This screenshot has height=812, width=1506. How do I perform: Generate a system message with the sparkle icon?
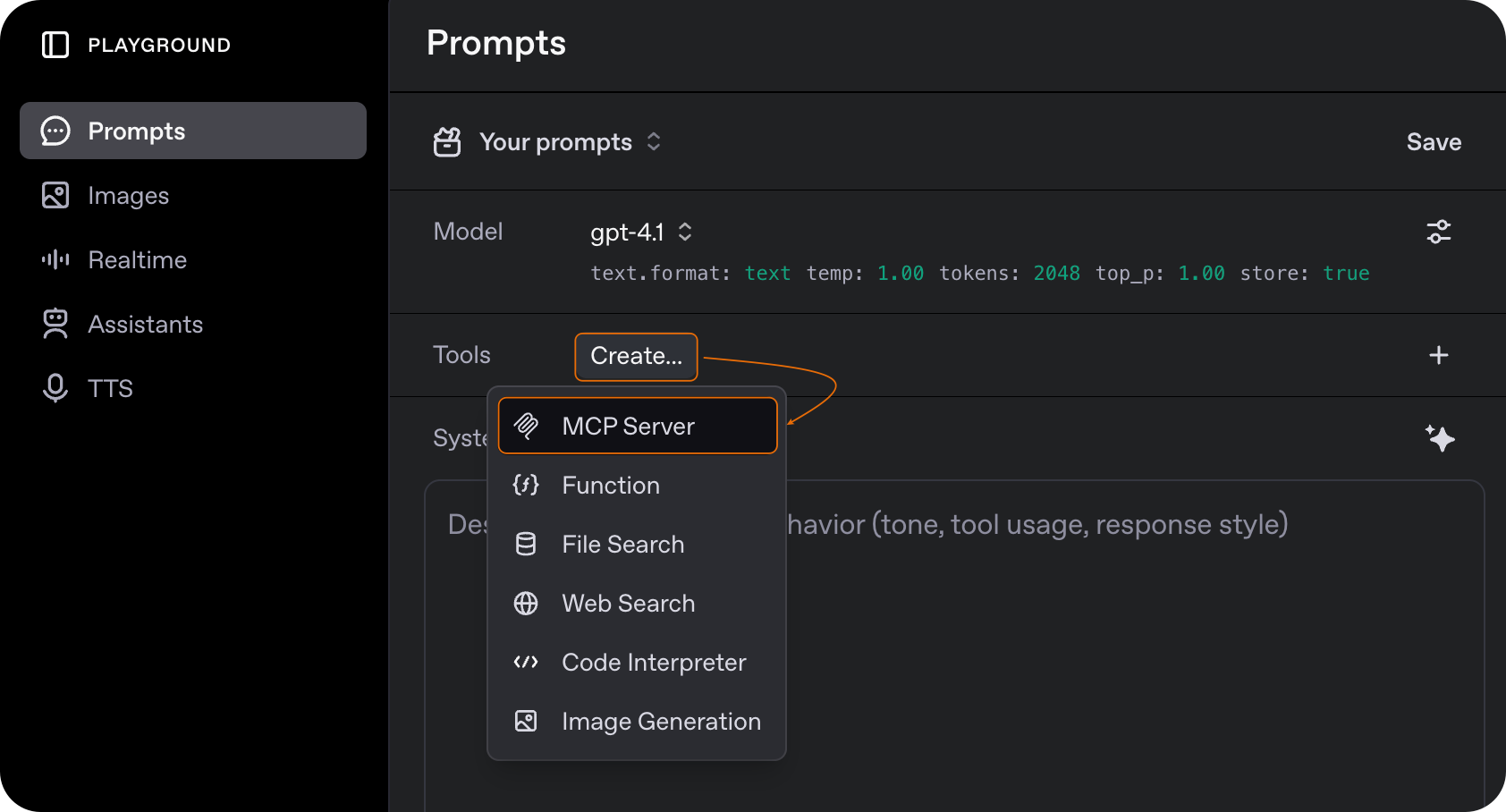tap(1440, 438)
